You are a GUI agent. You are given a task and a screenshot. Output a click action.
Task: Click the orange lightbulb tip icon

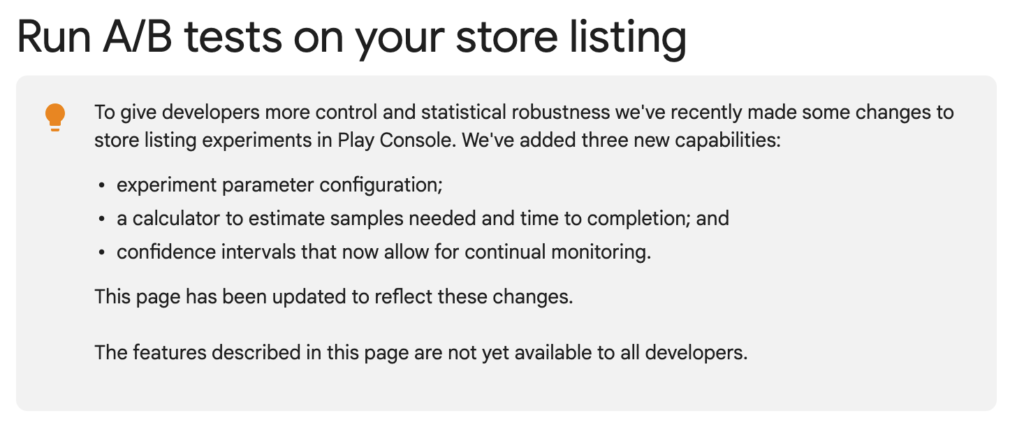pos(55,118)
